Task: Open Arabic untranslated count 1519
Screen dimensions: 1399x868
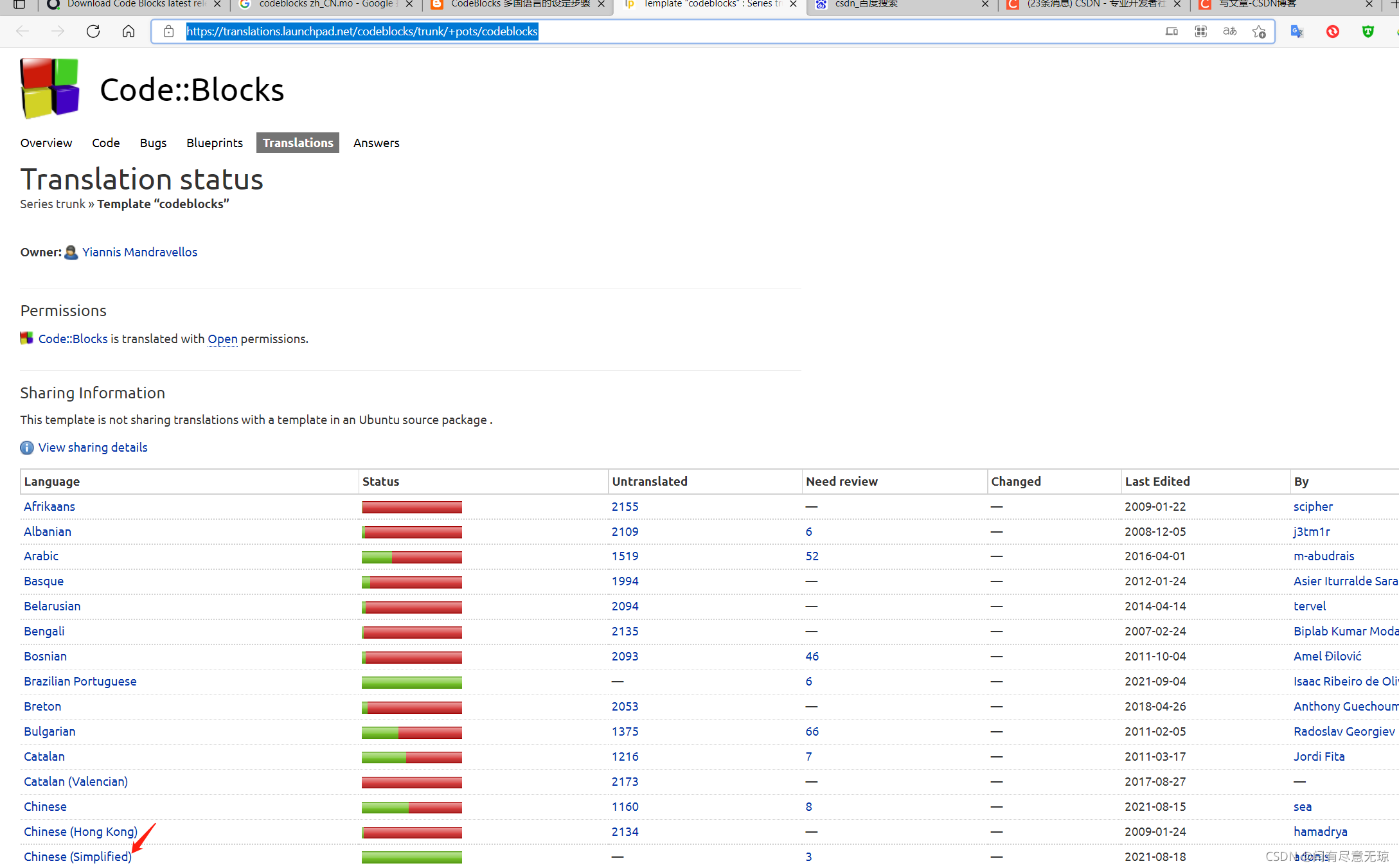Action: (625, 556)
